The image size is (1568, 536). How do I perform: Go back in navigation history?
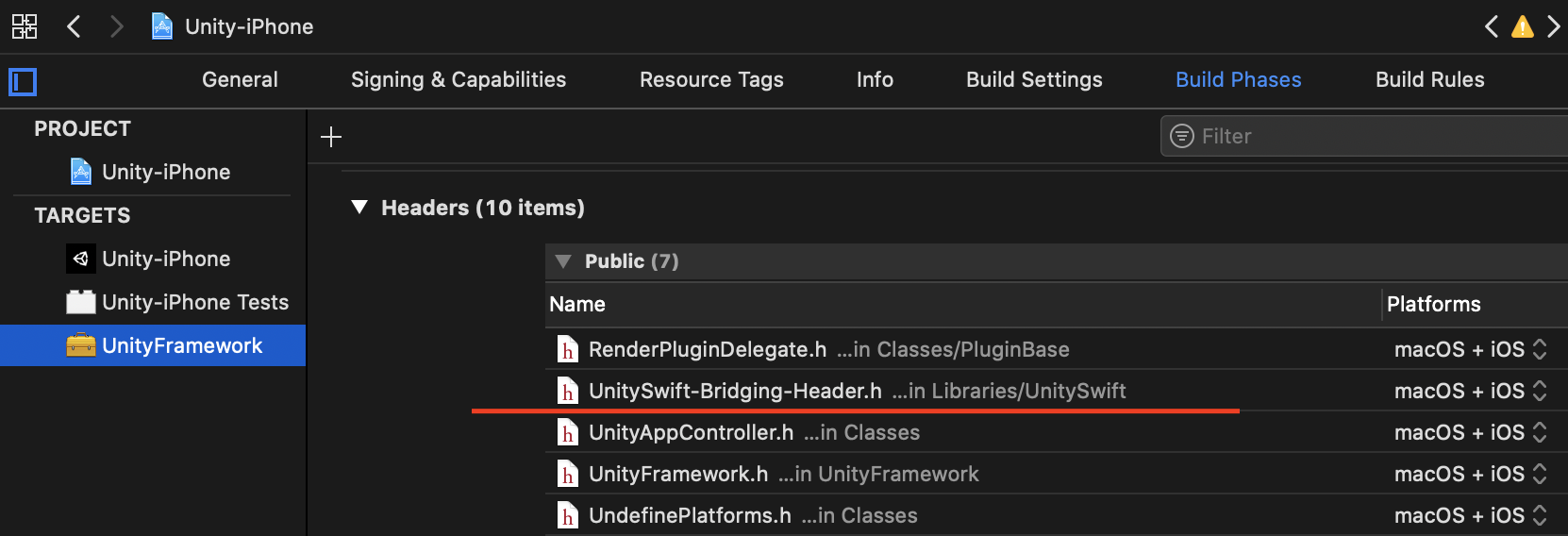(74, 26)
